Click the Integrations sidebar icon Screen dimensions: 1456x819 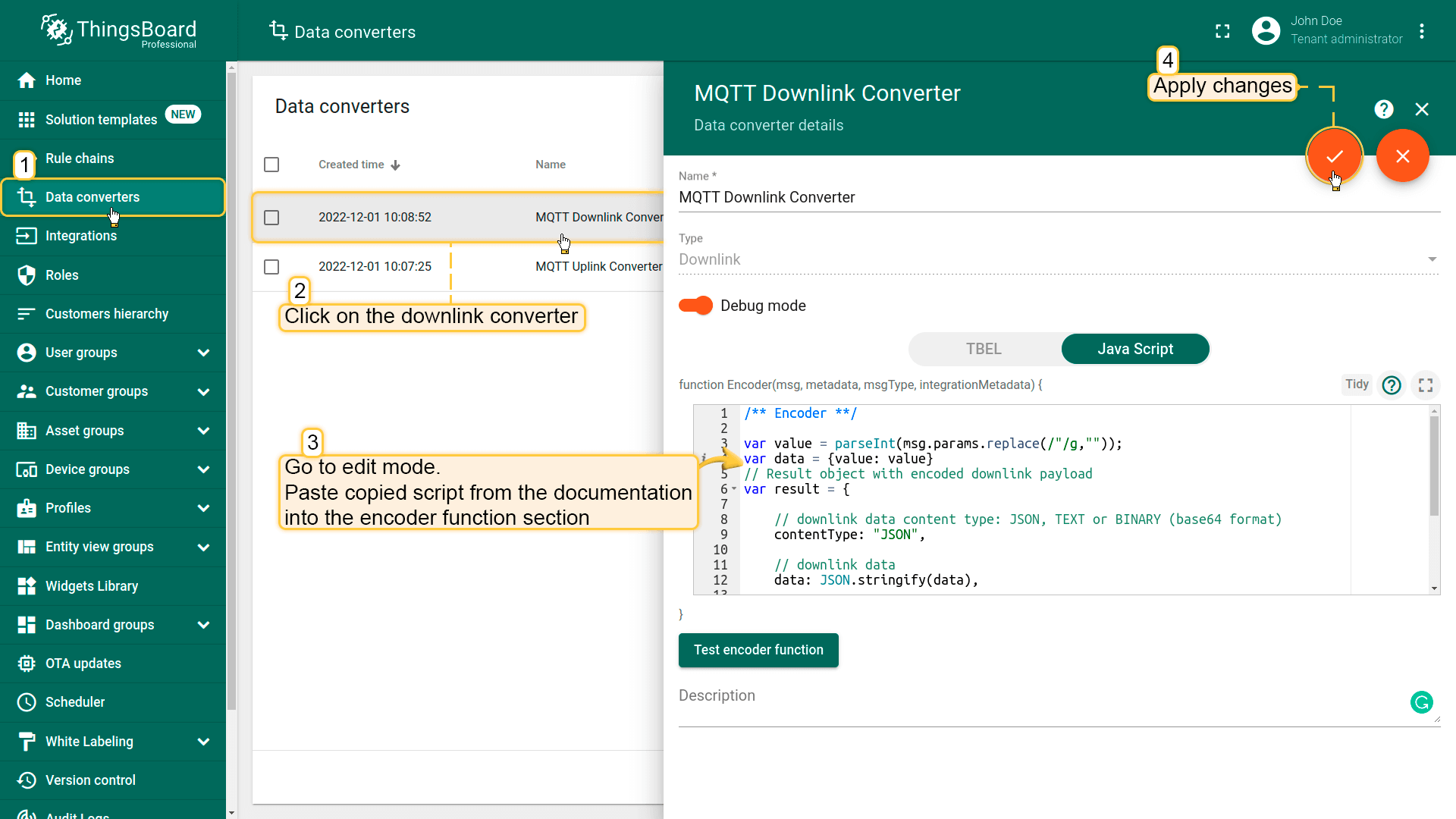click(x=27, y=236)
